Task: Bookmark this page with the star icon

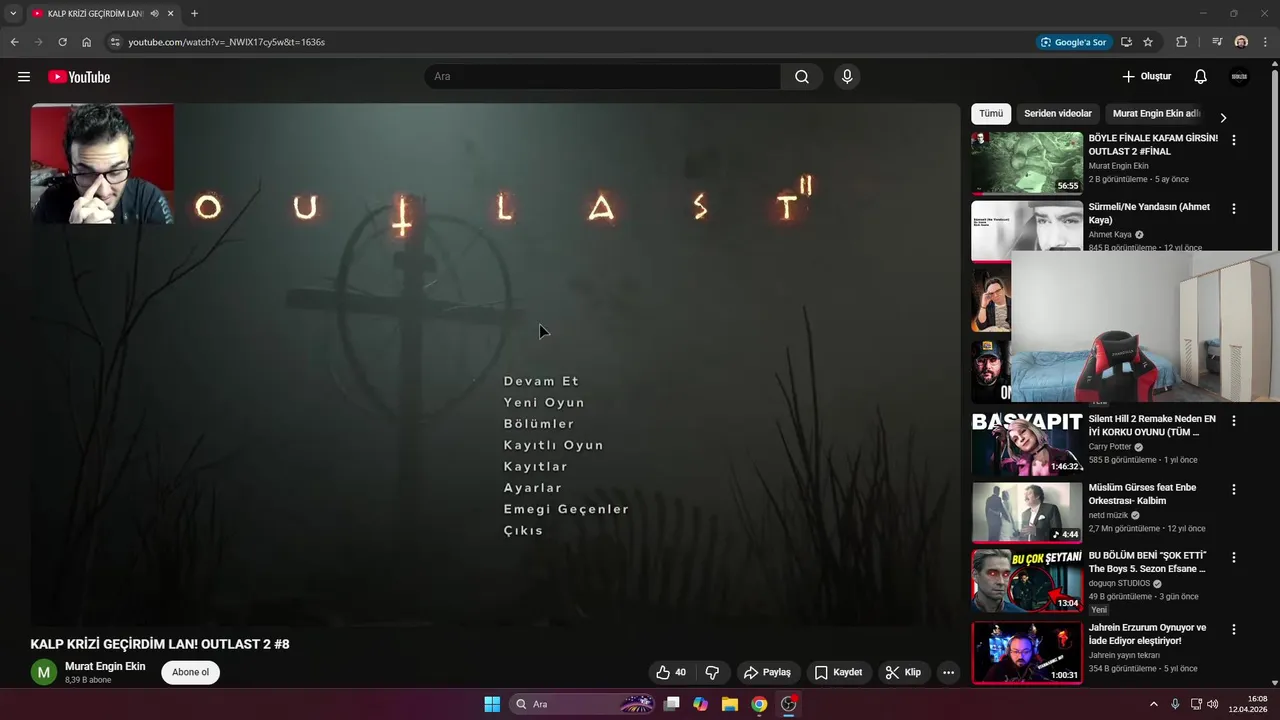Action: point(1148,42)
